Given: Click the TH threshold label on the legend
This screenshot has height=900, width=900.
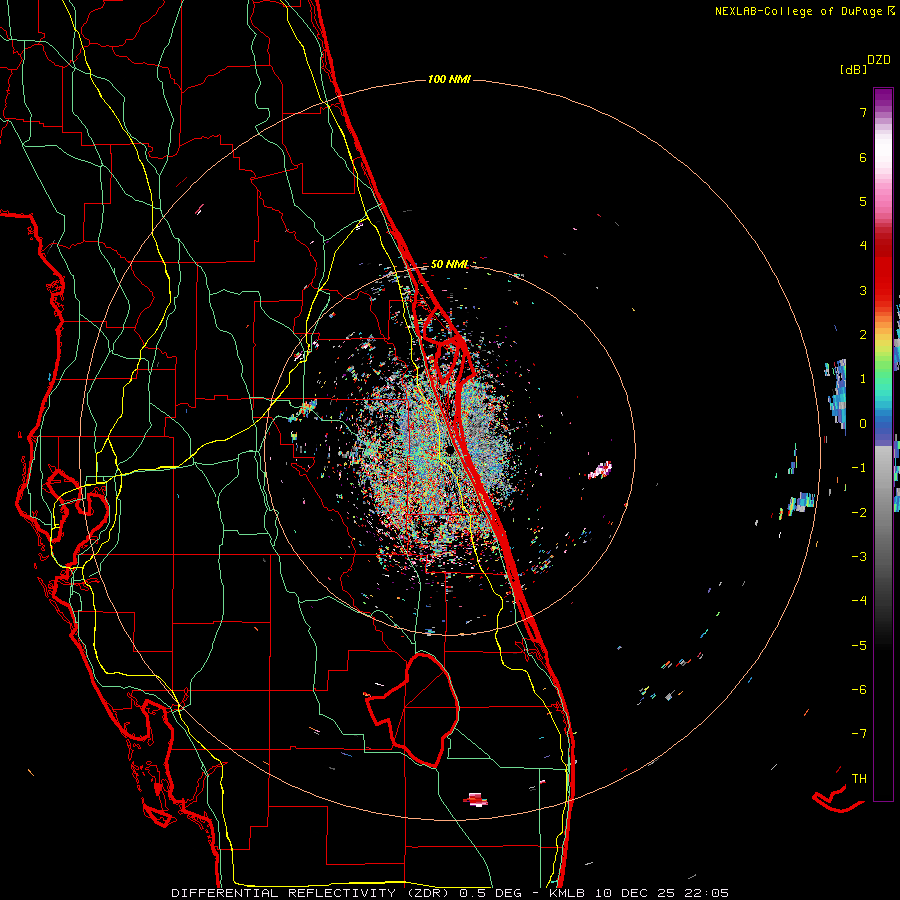Looking at the screenshot, I should coord(859,779).
